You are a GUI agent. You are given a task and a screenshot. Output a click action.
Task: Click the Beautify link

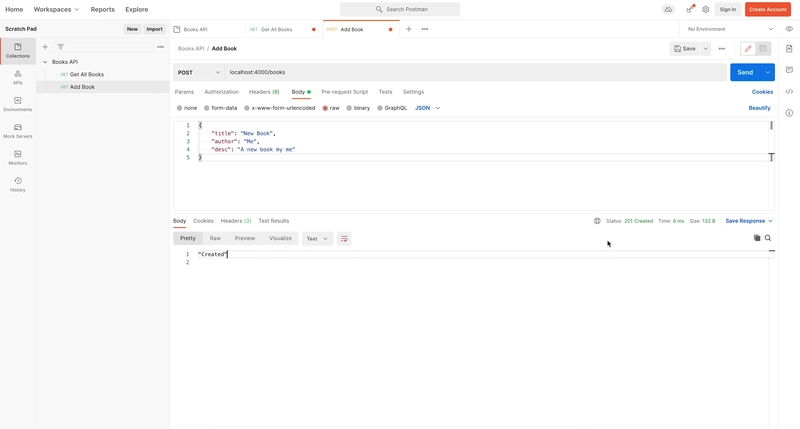[759, 108]
